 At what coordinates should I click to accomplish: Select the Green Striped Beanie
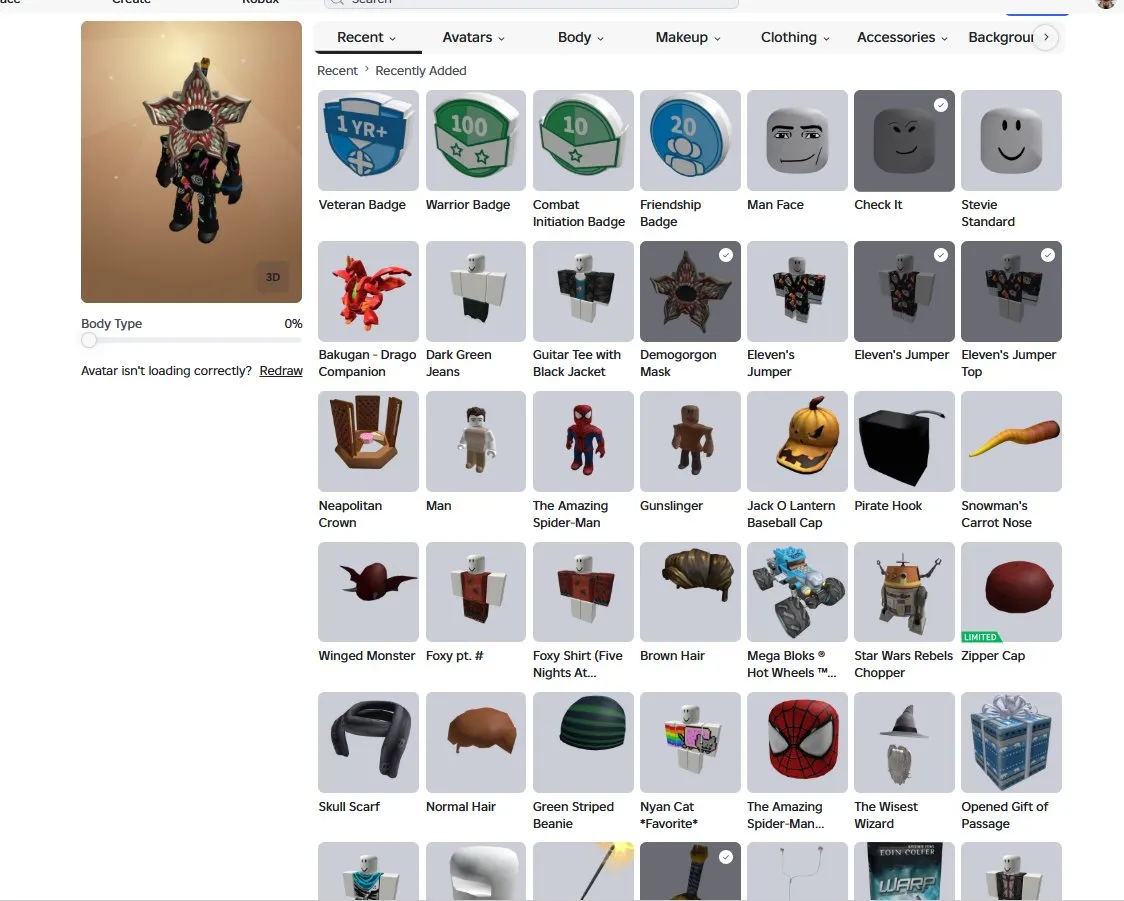583,743
